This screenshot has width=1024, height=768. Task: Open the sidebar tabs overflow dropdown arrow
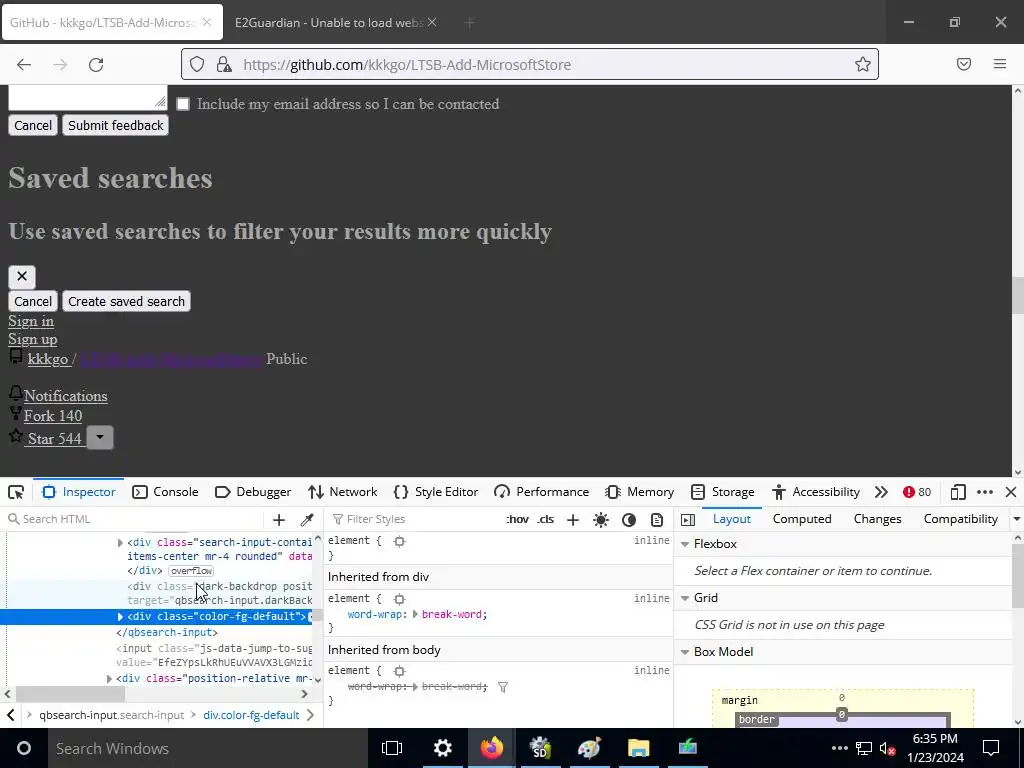[x=1016, y=519]
